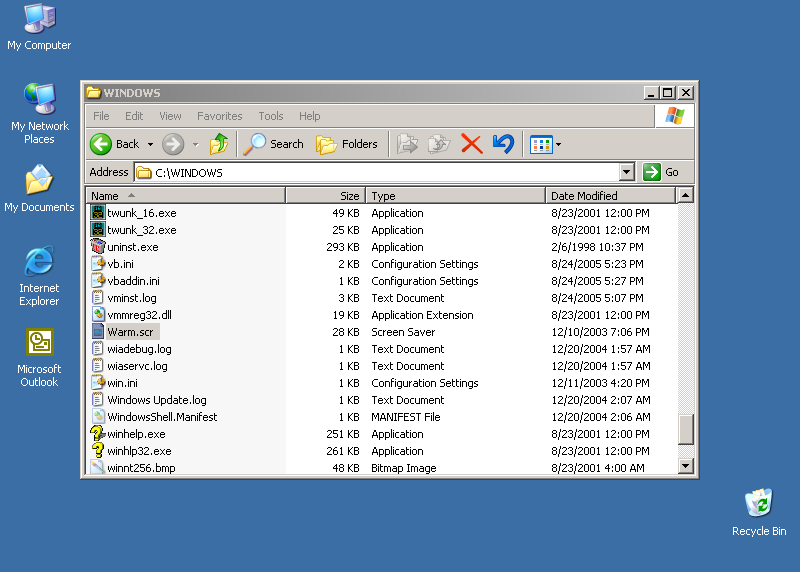Open the Help menu

(x=309, y=116)
